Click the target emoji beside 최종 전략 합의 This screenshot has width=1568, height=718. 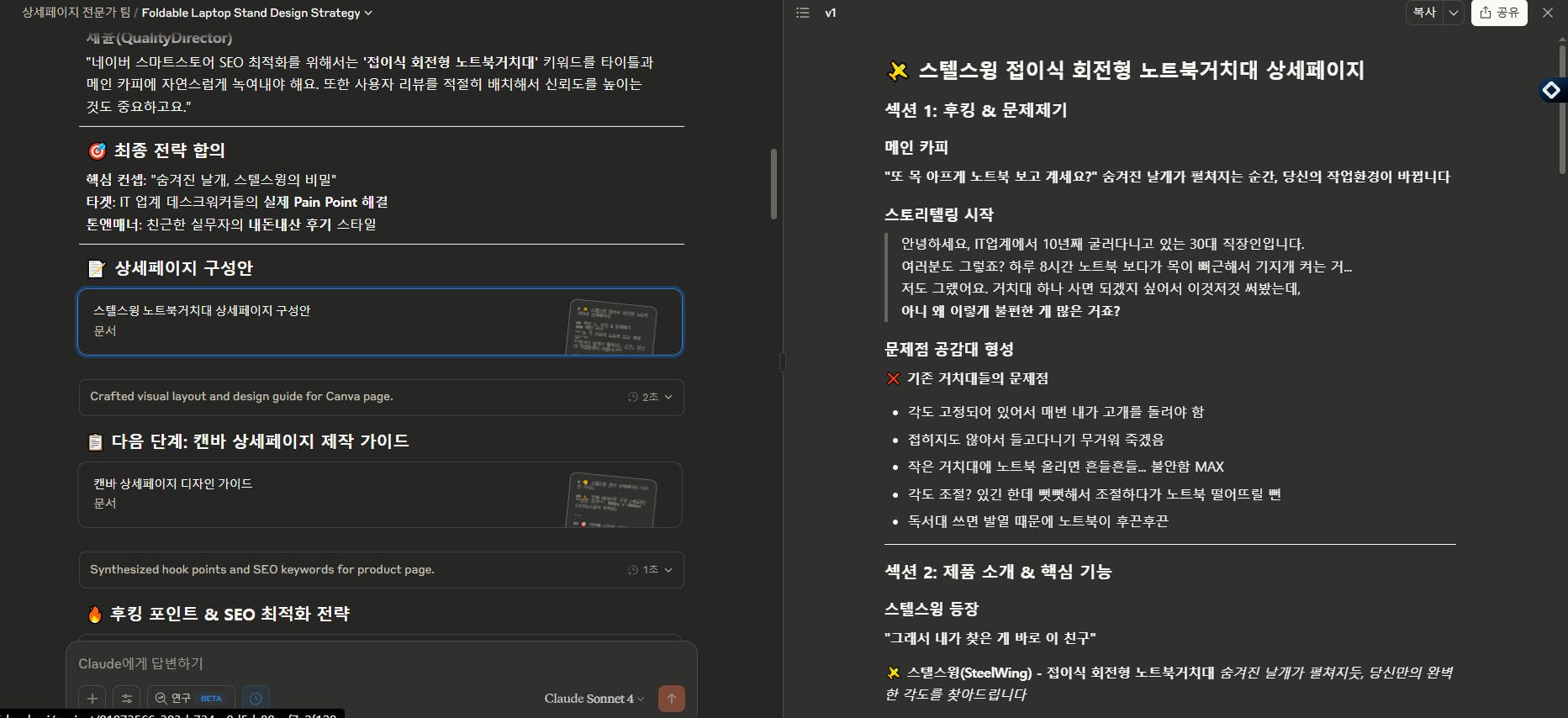tap(98, 150)
